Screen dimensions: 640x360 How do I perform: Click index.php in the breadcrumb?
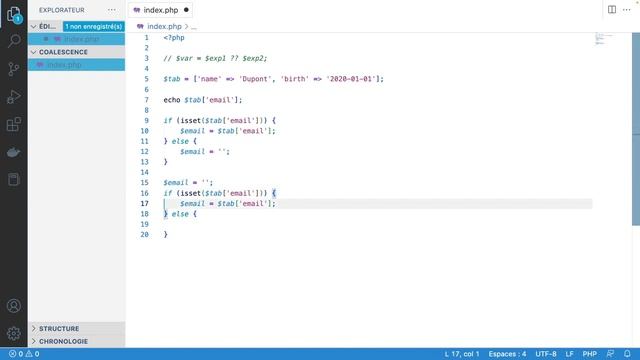click(164, 27)
